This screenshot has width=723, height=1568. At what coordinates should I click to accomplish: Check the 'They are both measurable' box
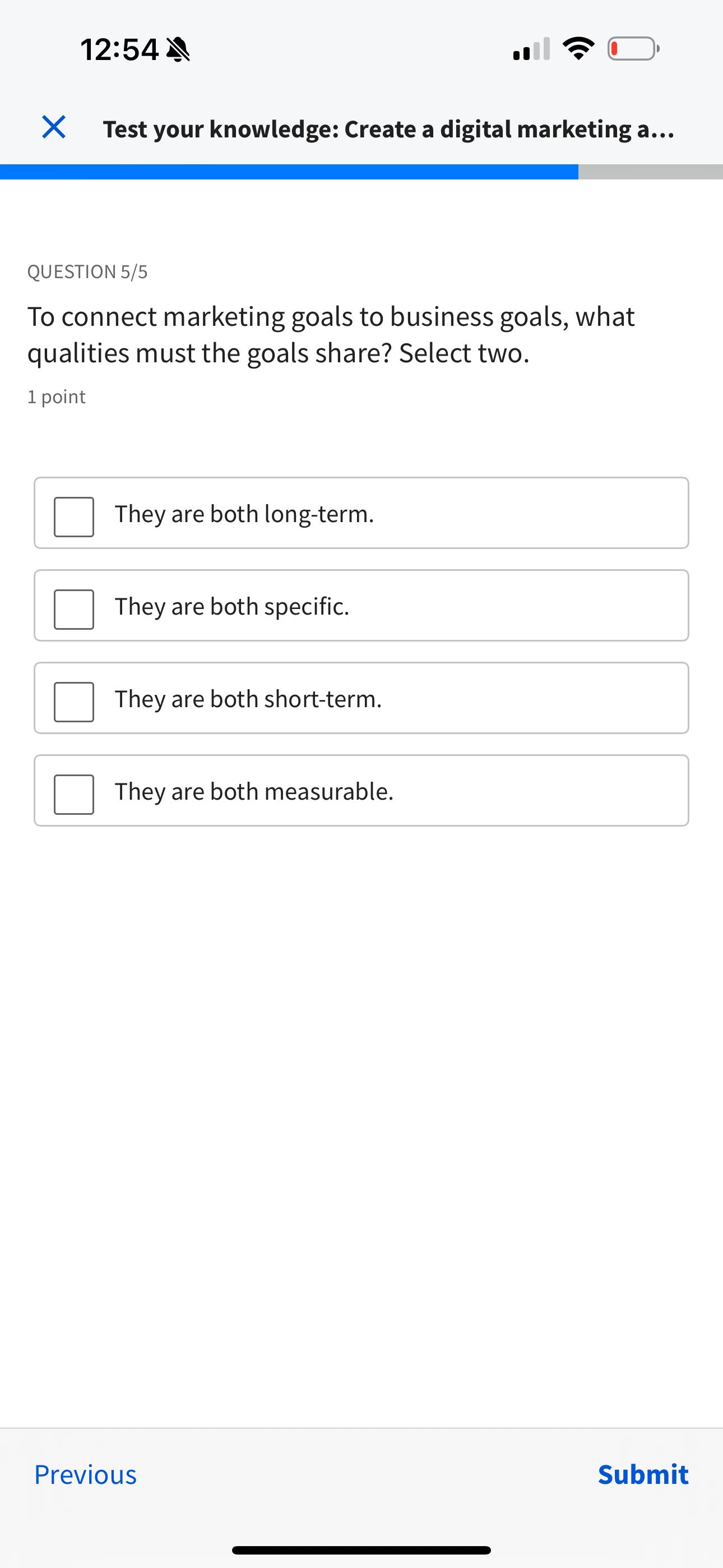tap(73, 794)
